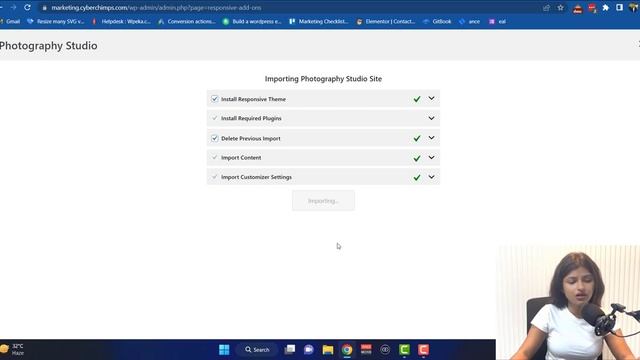Open Conversion actions bookmark
The image size is (640, 360).
point(187,21)
